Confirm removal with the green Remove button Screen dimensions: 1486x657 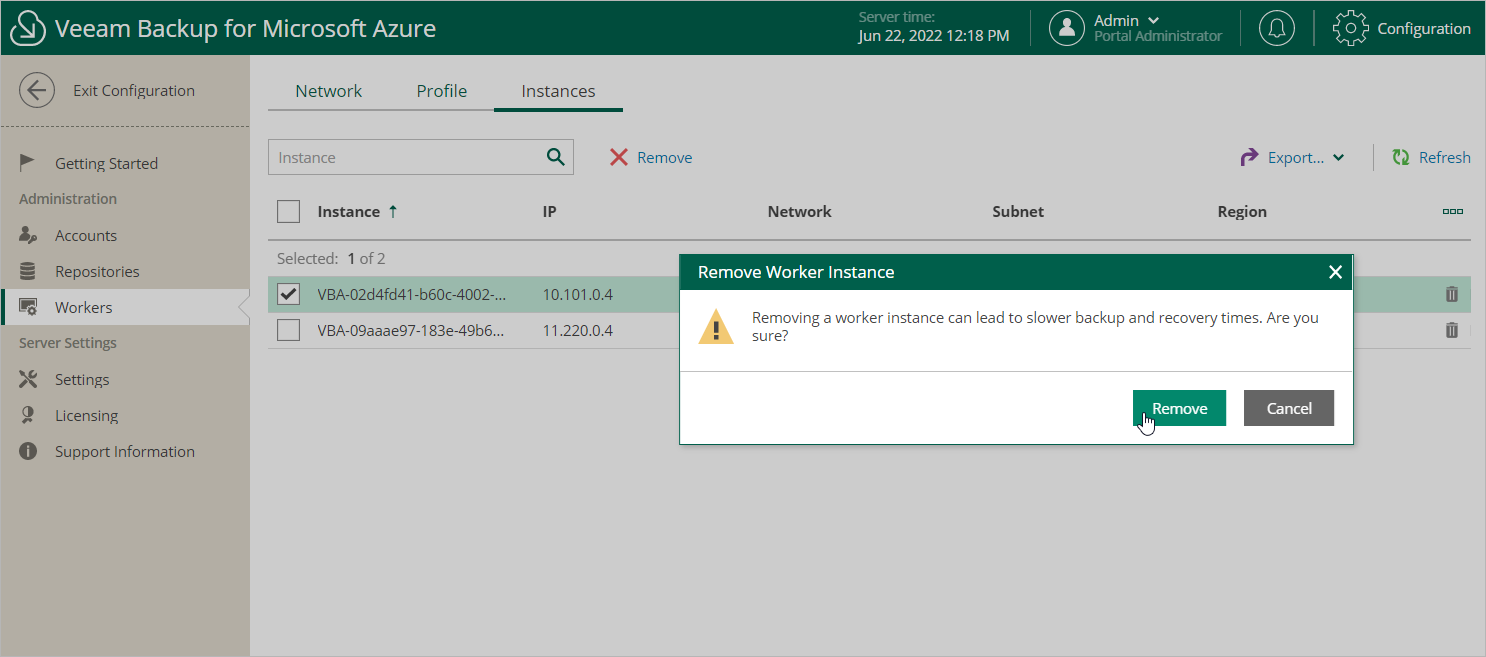[1179, 408]
